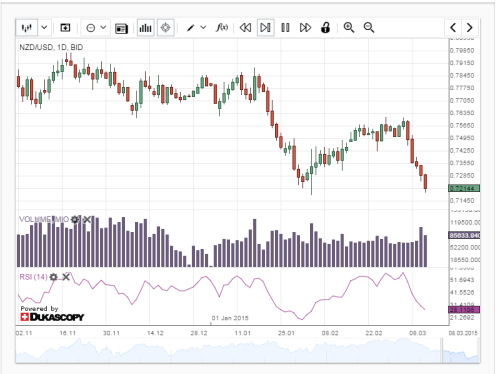Select the candlestick chart type icon
The width and height of the screenshot is (500, 374).
click(27, 28)
